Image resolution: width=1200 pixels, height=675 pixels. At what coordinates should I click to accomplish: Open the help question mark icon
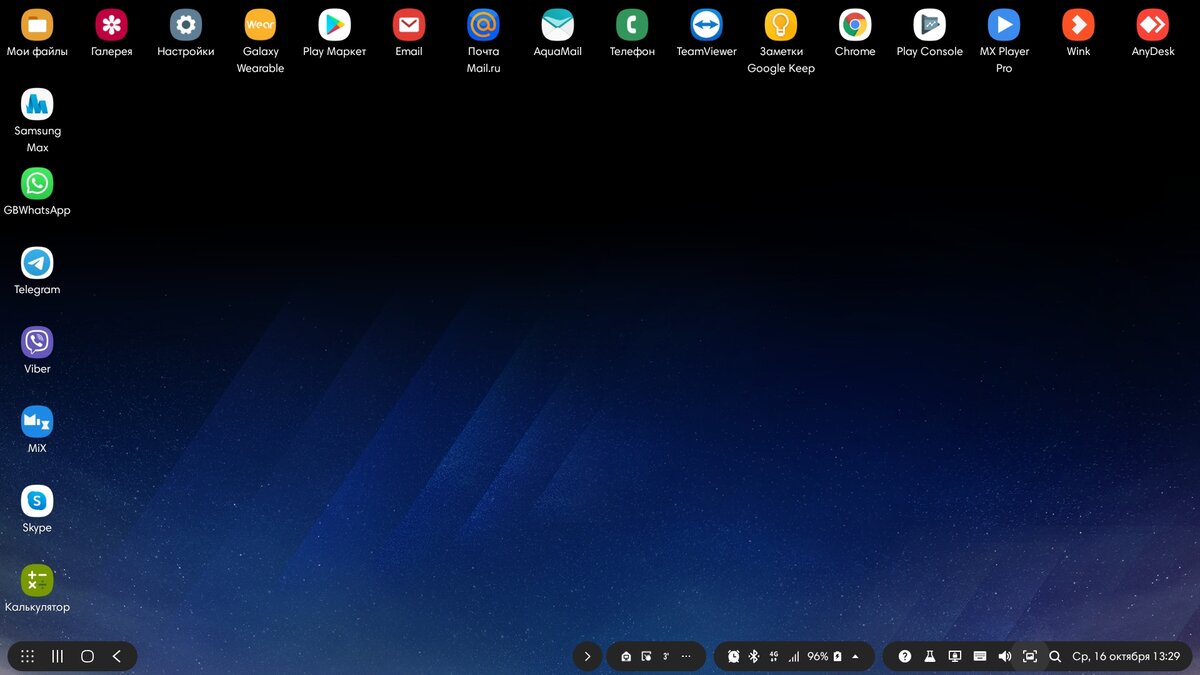(x=905, y=656)
